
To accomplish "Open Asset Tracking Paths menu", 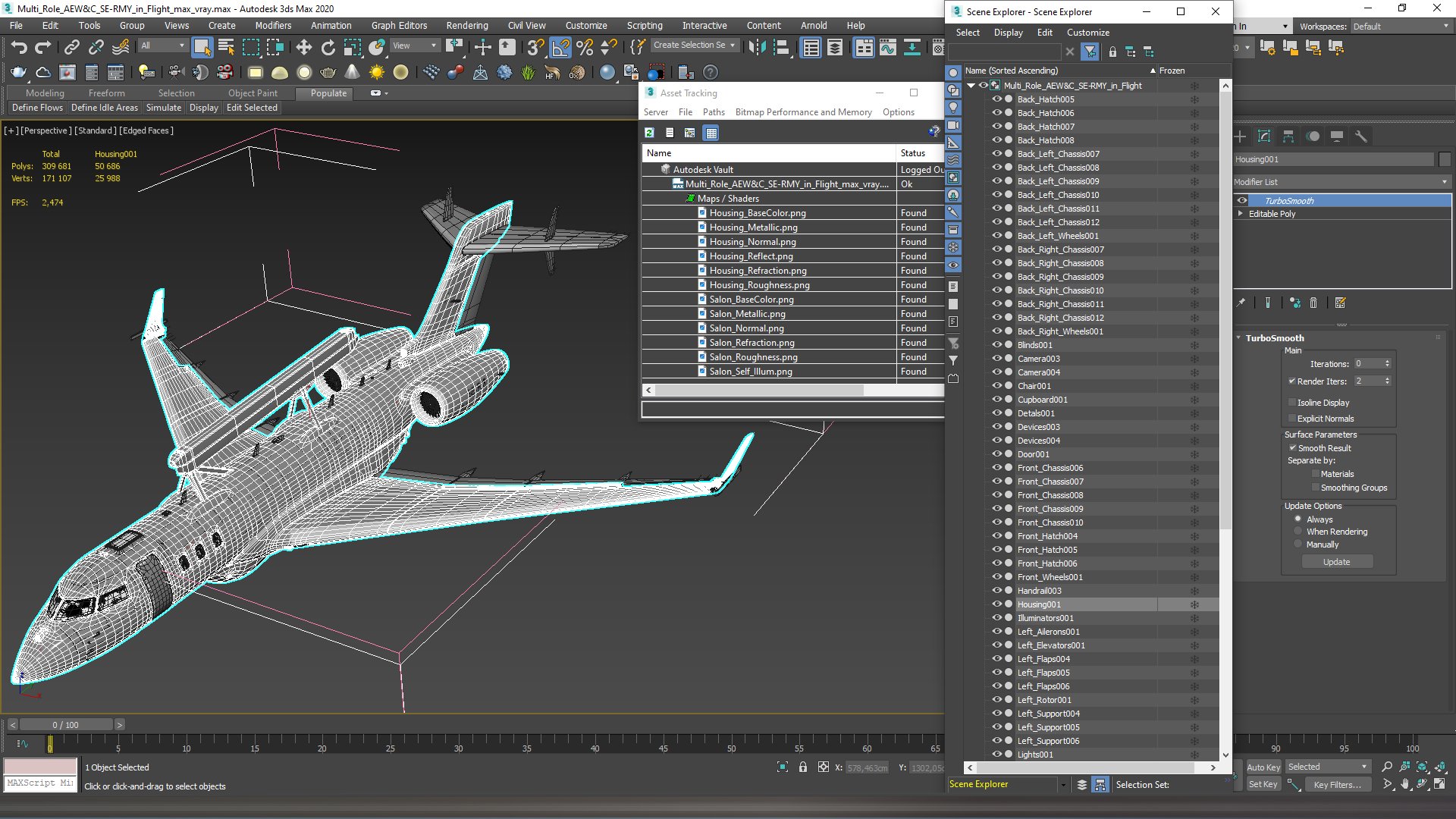I will tap(714, 112).
